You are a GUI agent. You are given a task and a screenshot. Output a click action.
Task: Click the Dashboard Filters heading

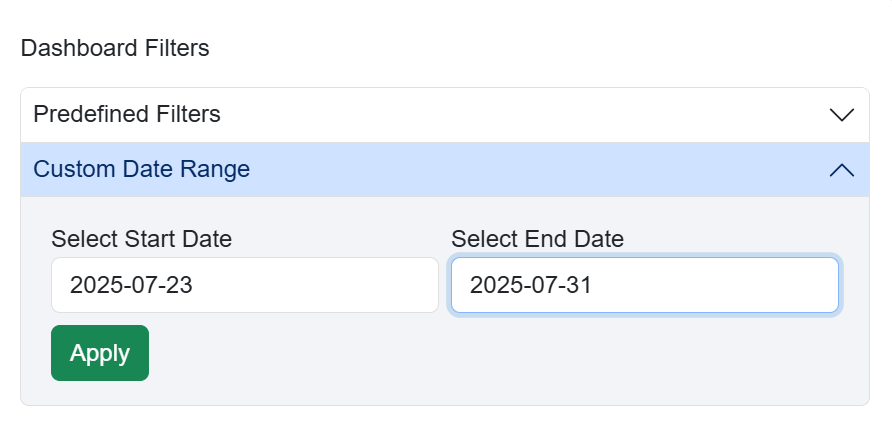click(x=115, y=48)
